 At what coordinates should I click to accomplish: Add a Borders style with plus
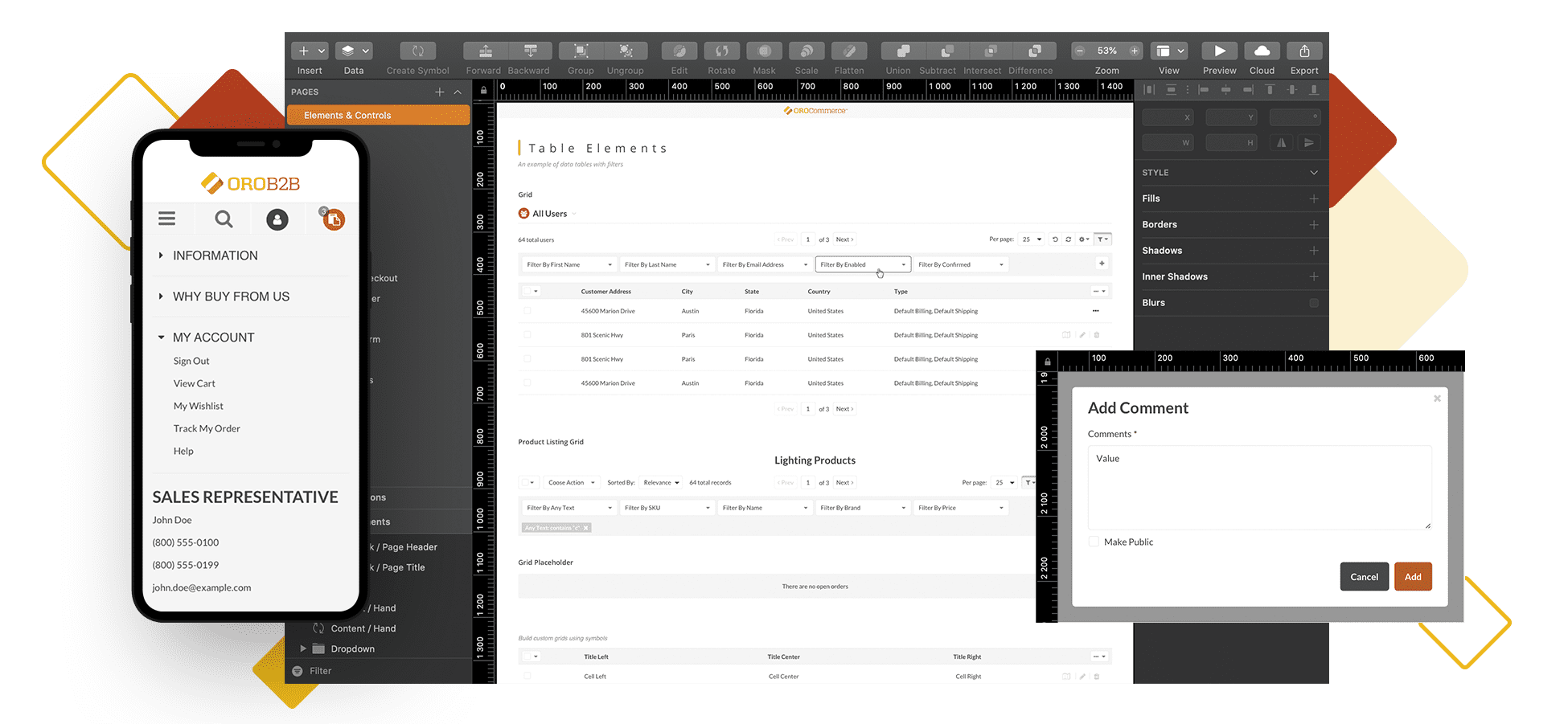tap(1314, 225)
